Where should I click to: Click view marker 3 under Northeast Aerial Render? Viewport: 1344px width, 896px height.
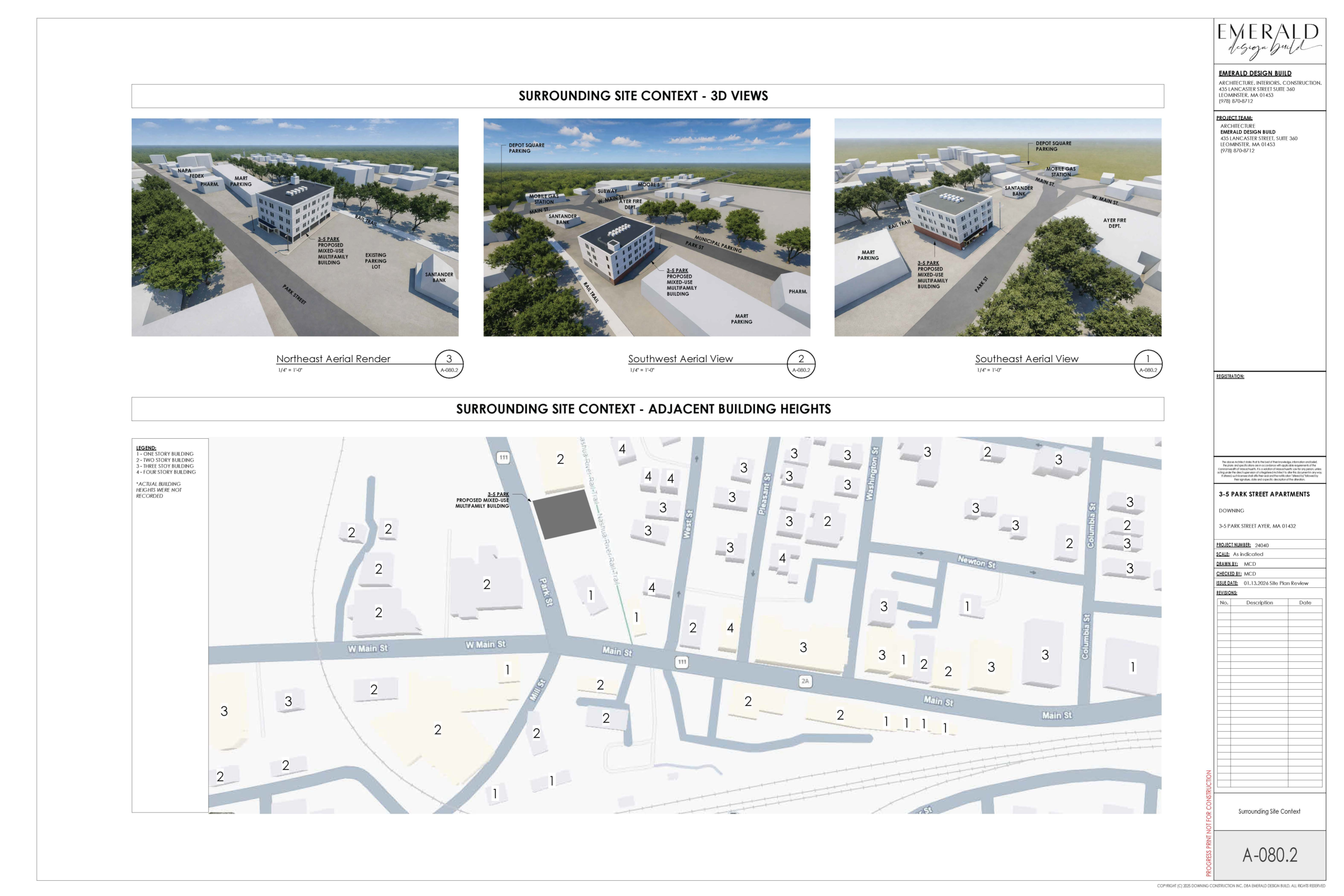448,363
